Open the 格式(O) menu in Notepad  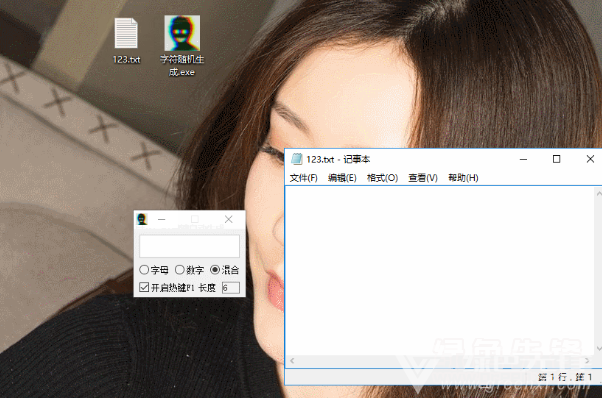click(x=382, y=178)
